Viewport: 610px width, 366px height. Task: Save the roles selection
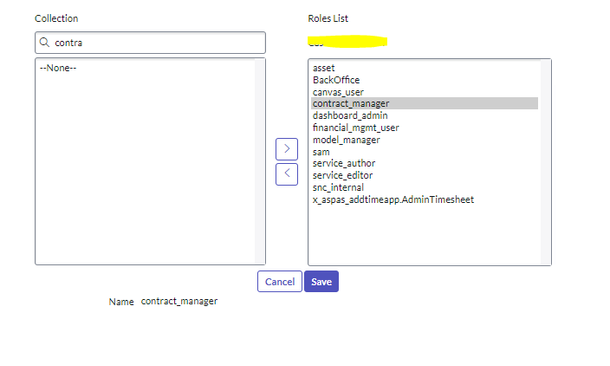coord(321,281)
